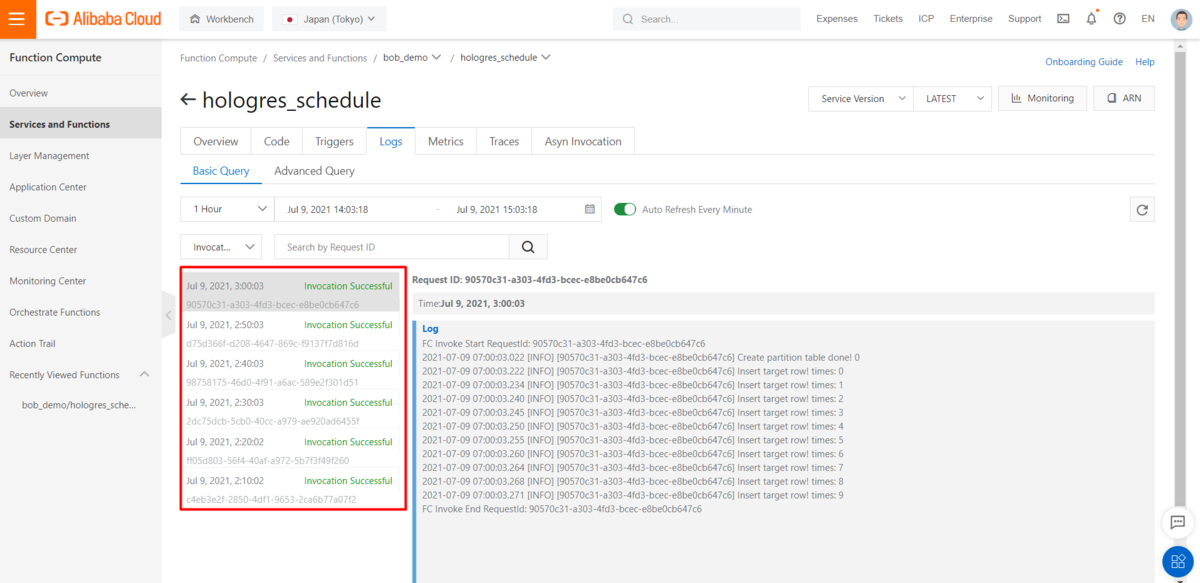This screenshot has height=583, width=1200.
Task: Open the Help link
Action: (1145, 62)
